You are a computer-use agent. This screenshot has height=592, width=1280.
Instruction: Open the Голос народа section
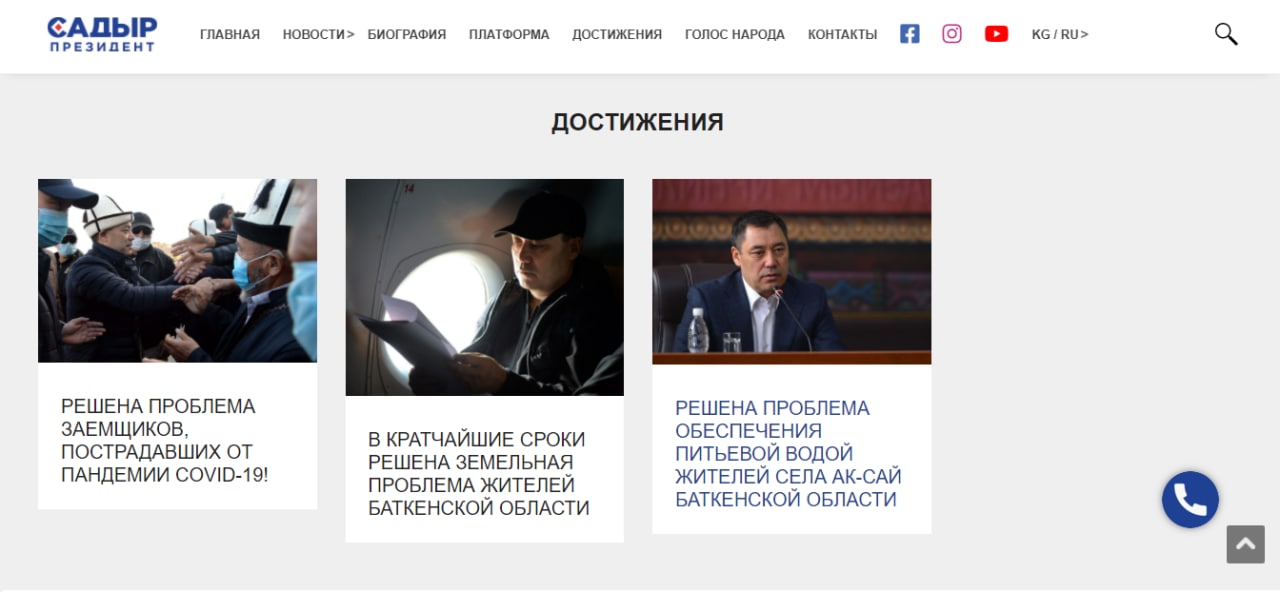coord(735,34)
